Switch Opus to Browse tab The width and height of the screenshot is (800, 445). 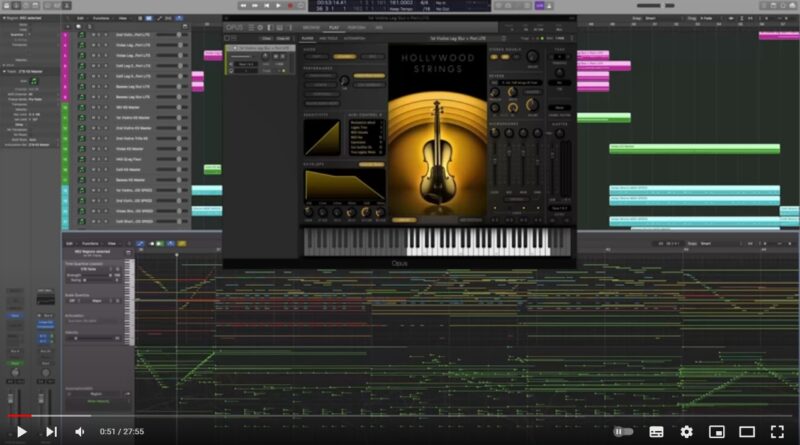point(311,28)
